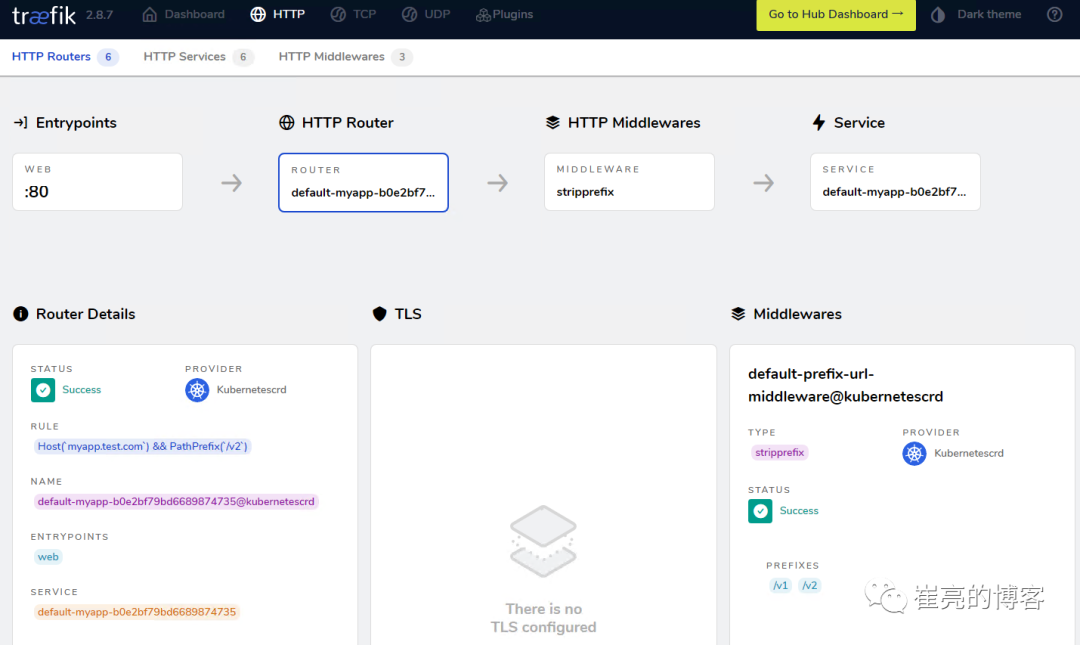This screenshot has width=1080, height=645.
Task: Open the Plugins nav item
Action: click(x=504, y=14)
